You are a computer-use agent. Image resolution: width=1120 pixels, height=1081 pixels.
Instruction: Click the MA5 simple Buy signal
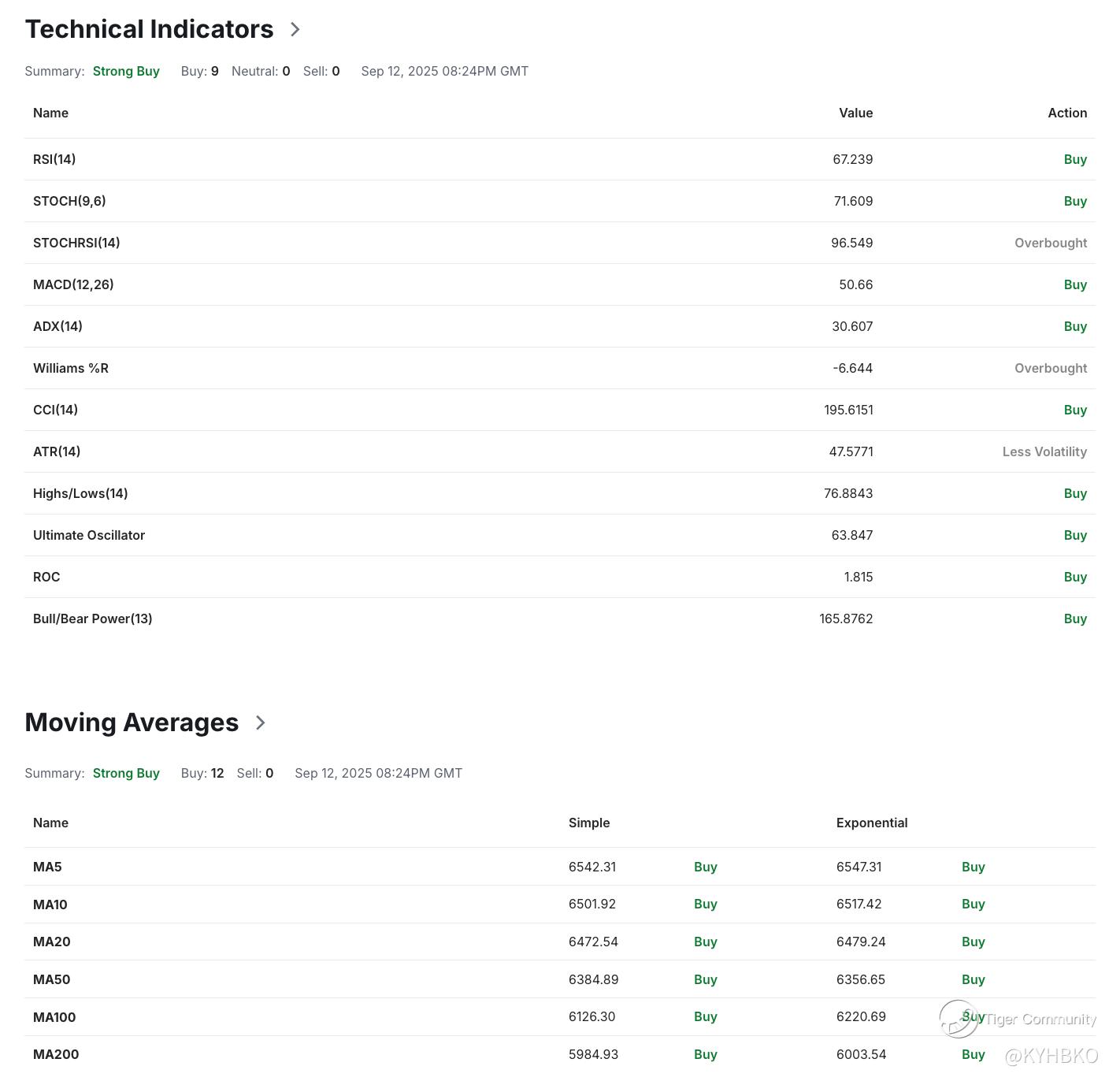(x=706, y=867)
